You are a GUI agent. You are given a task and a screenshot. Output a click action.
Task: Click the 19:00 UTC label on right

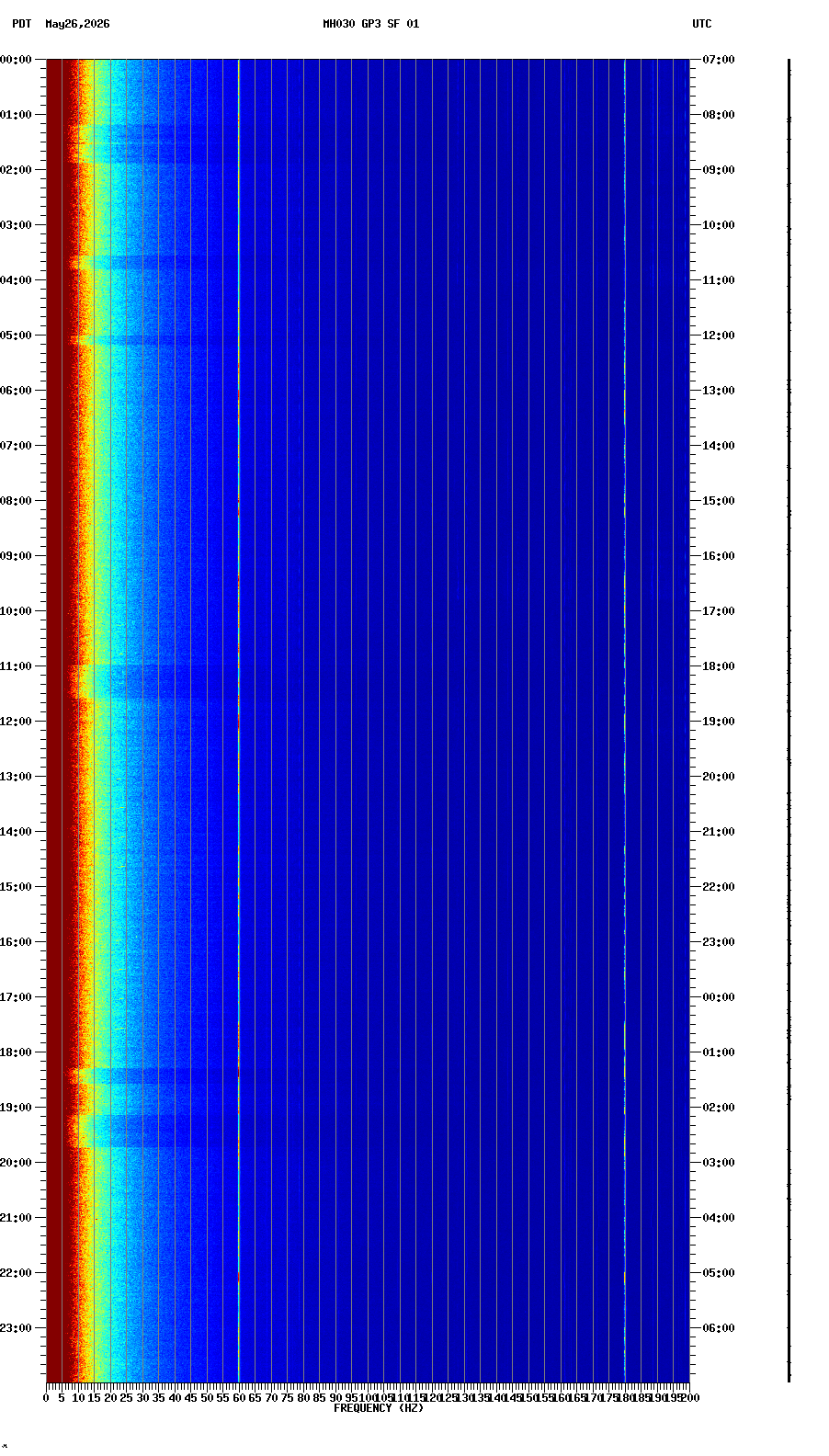(719, 722)
